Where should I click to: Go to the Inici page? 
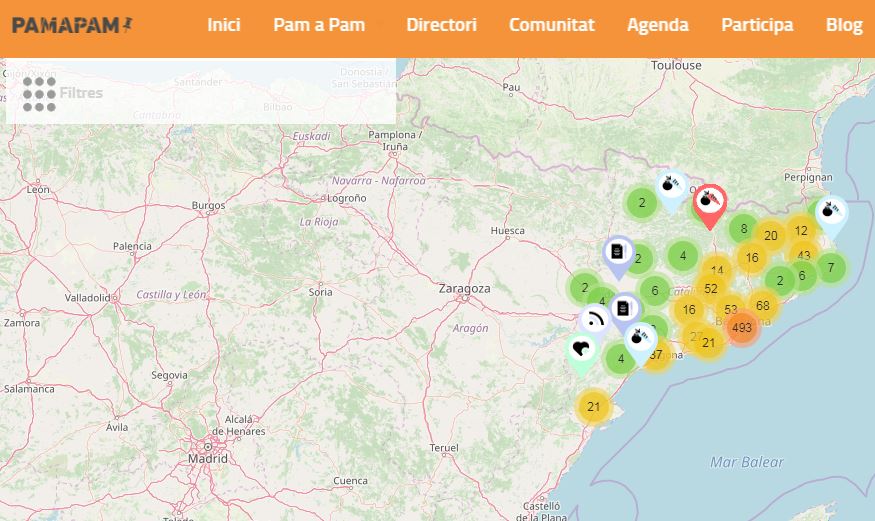(224, 25)
